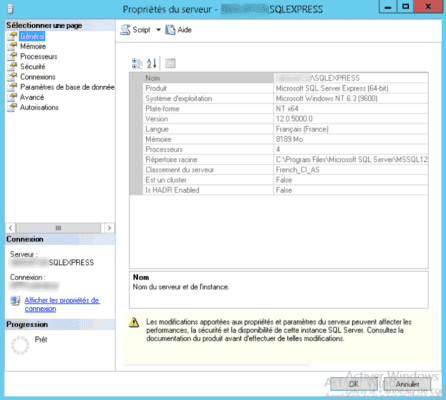Select the Est un cluster row

(x=279, y=180)
